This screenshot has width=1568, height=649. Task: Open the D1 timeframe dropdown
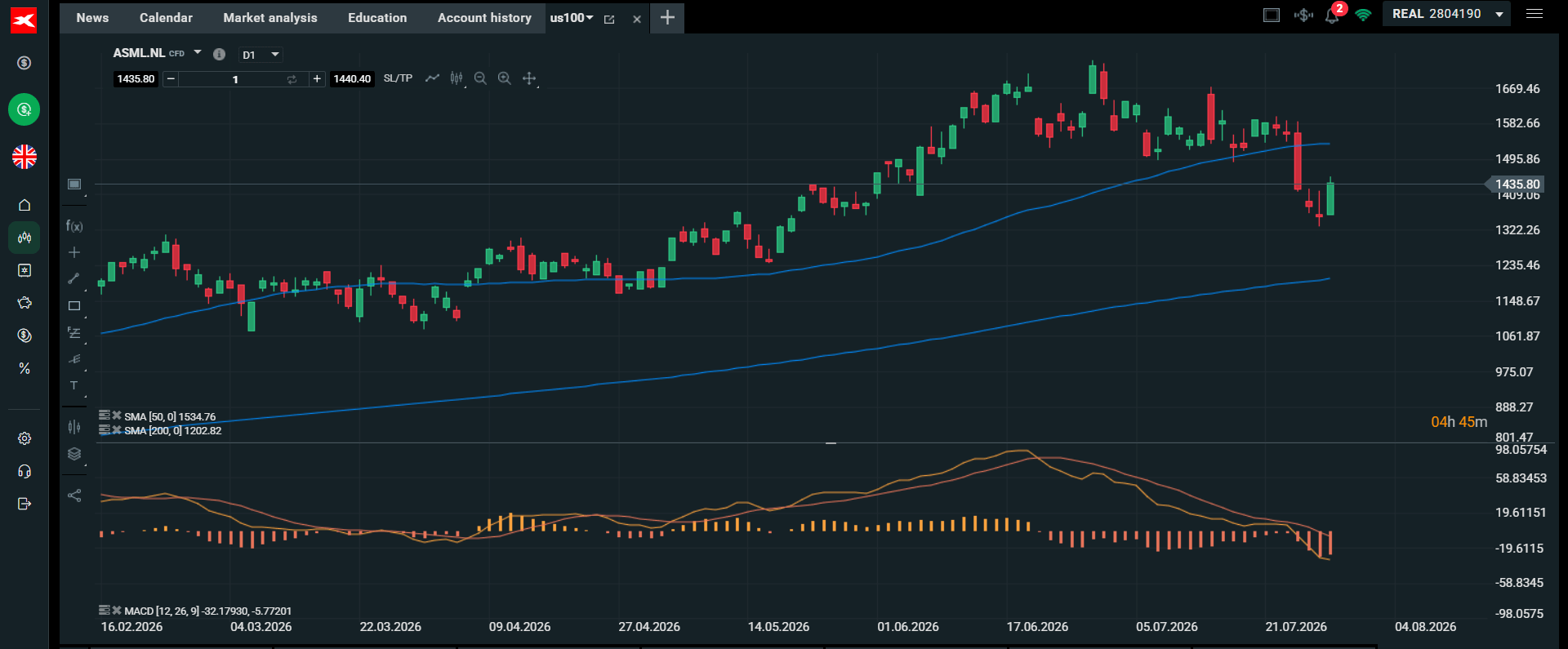point(261,55)
